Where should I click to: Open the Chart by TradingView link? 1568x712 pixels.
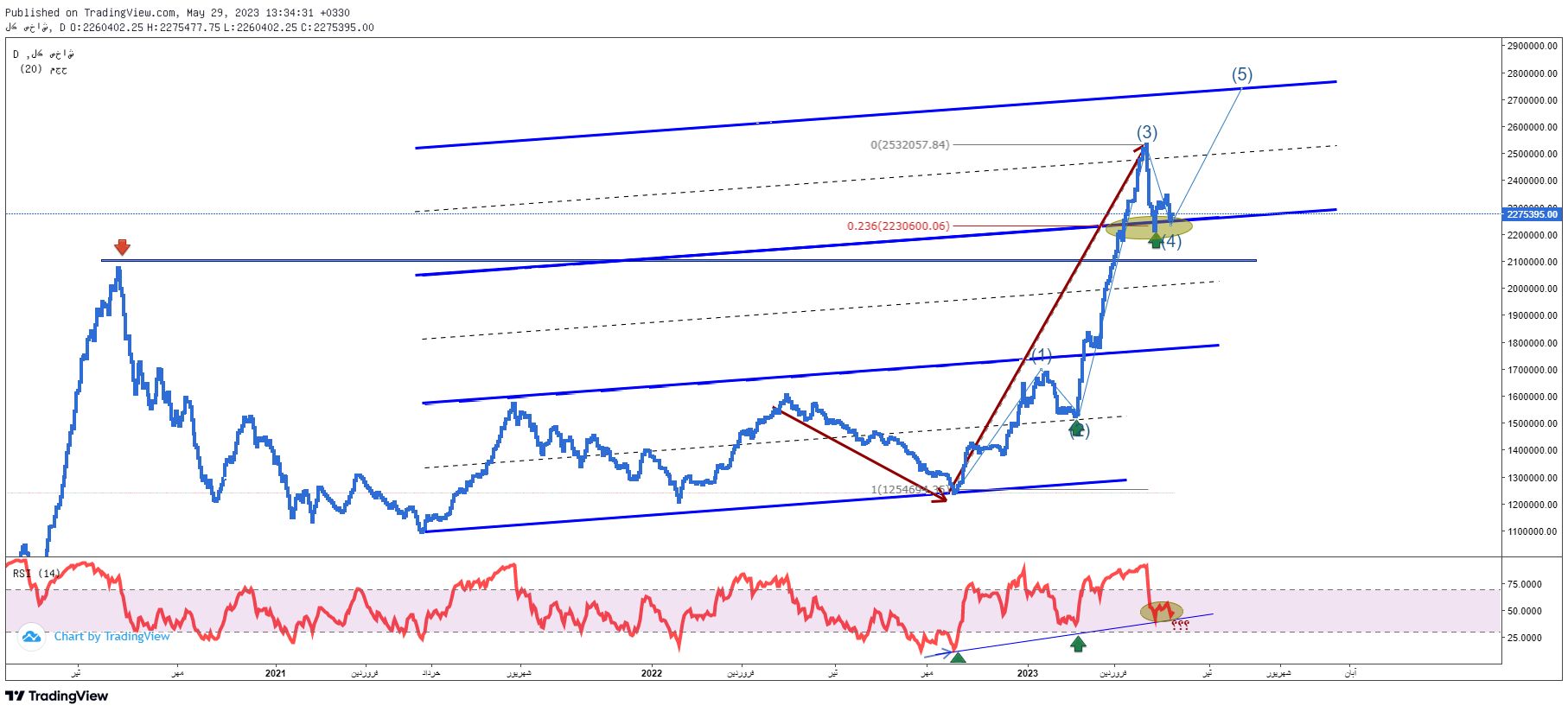112,637
